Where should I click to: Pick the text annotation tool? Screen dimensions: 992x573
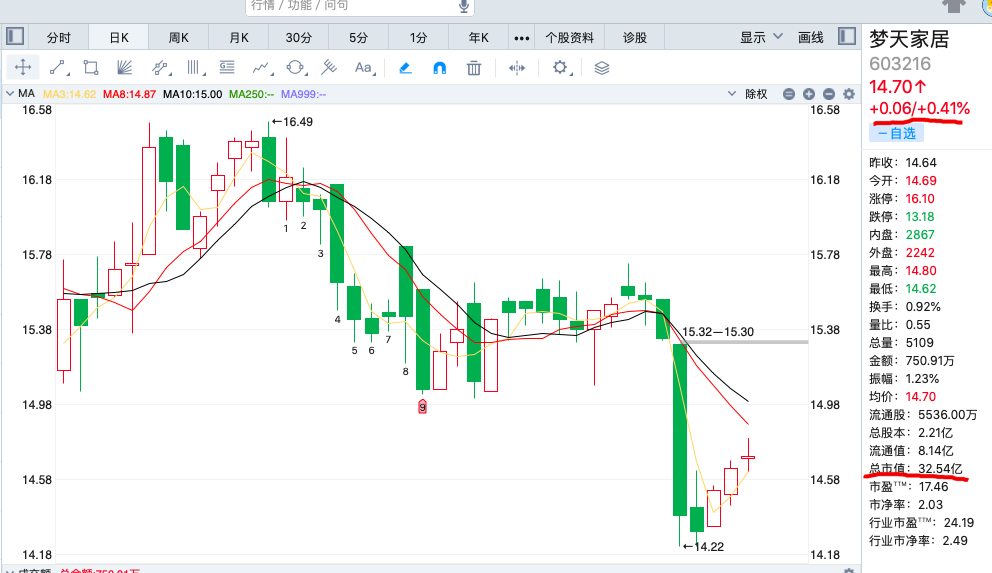(363, 68)
